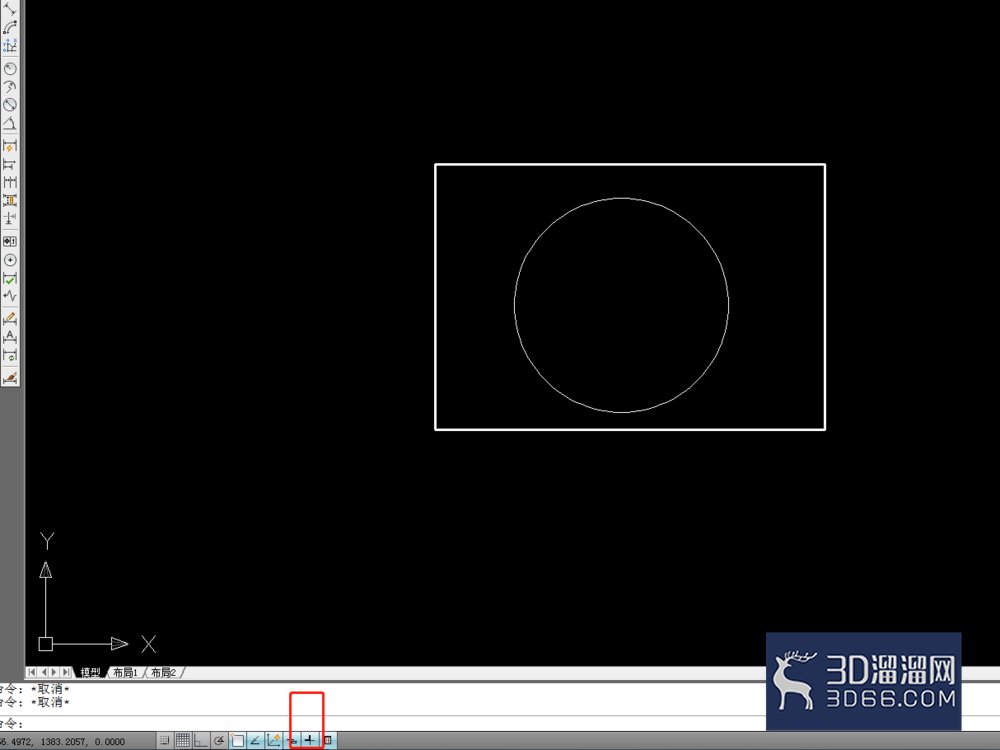Select the Baseline dimension tool

click(10, 165)
